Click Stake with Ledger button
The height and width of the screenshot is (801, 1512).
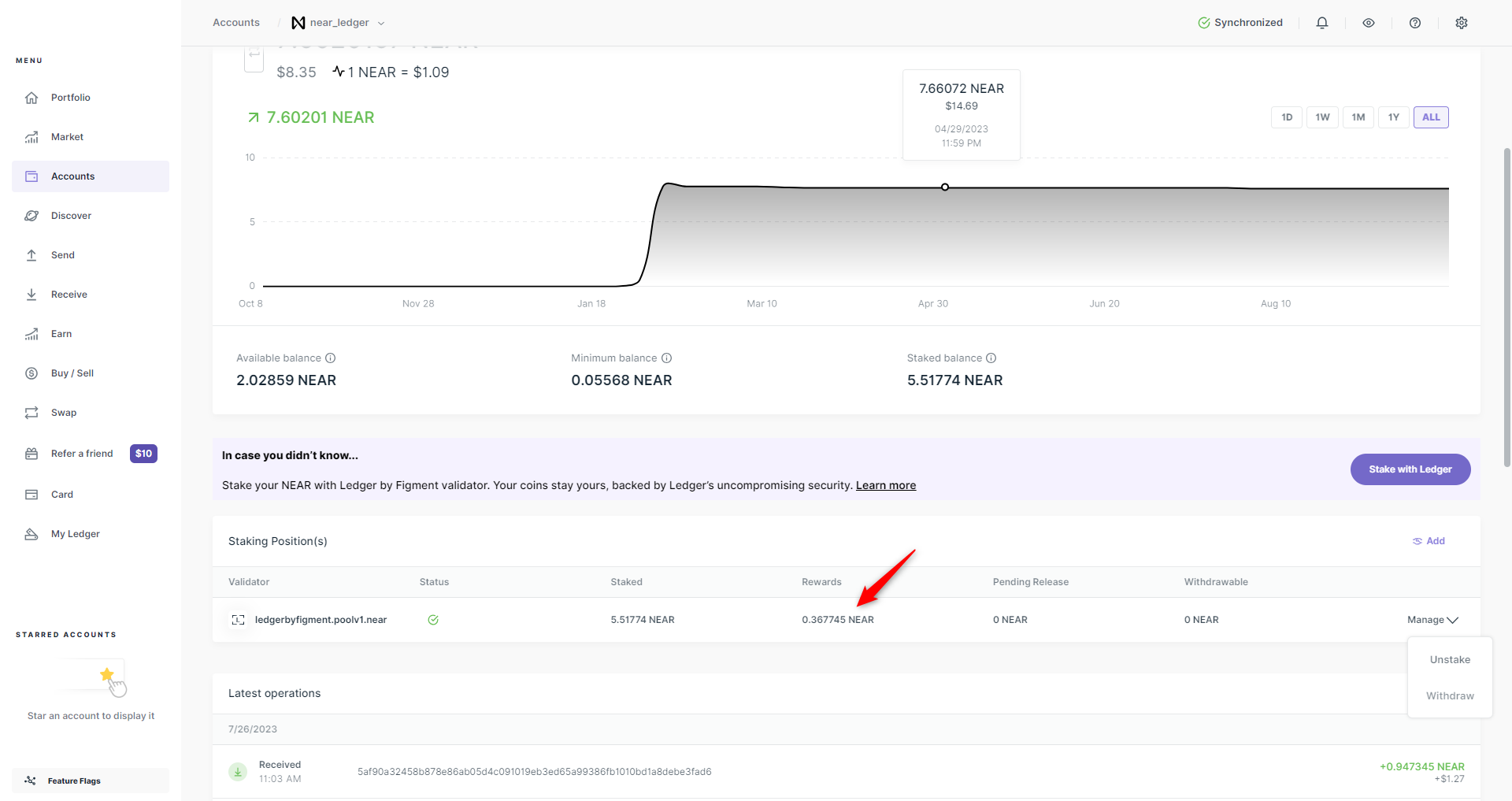pyautogui.click(x=1410, y=469)
